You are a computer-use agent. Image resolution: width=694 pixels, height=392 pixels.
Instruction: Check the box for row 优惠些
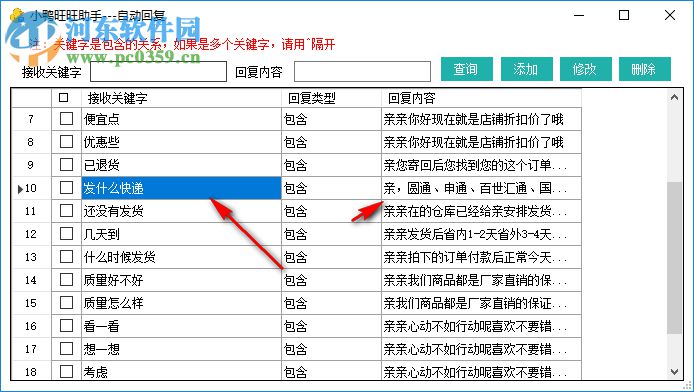tap(66, 142)
